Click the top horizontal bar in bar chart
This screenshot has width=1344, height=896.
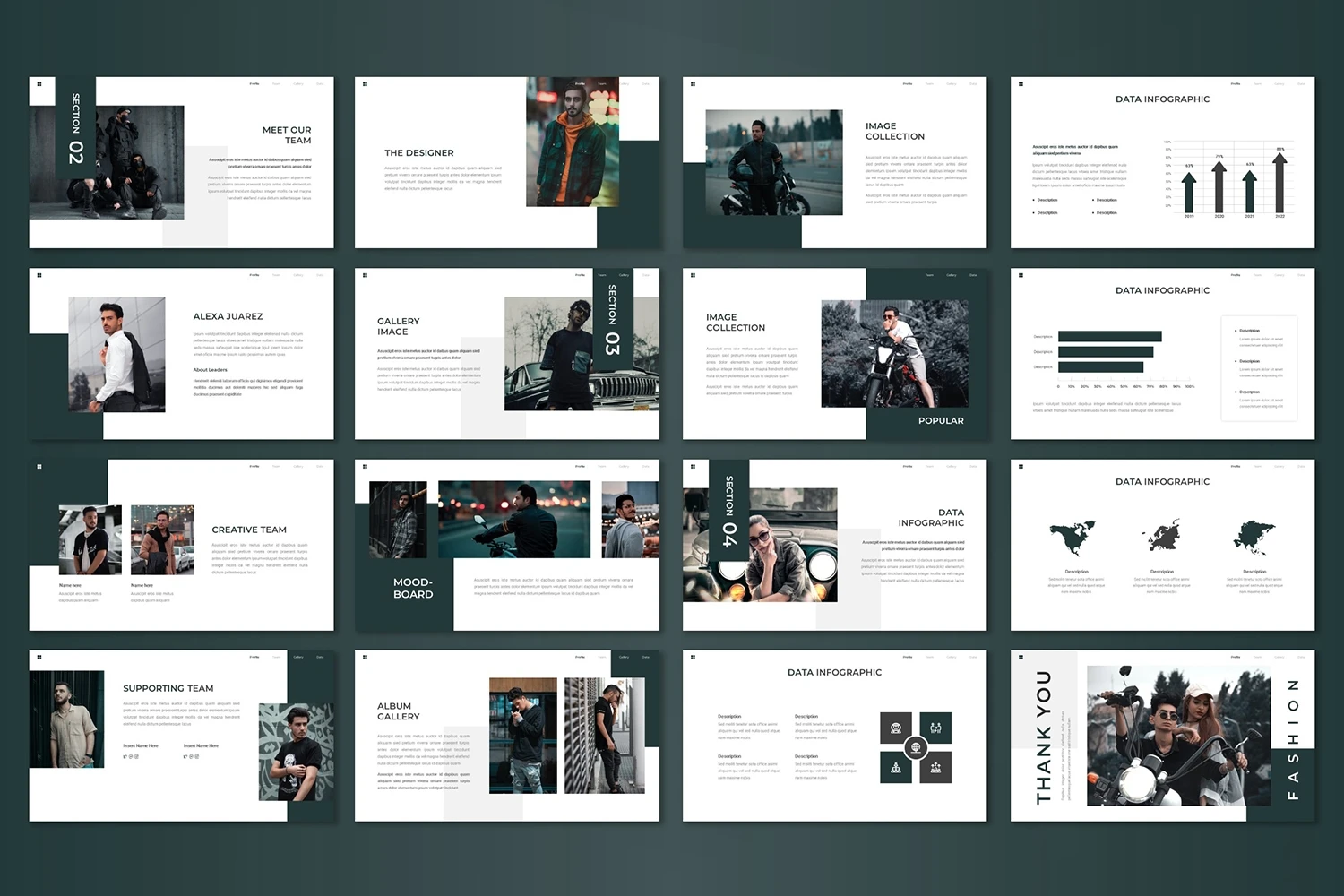(x=1109, y=336)
